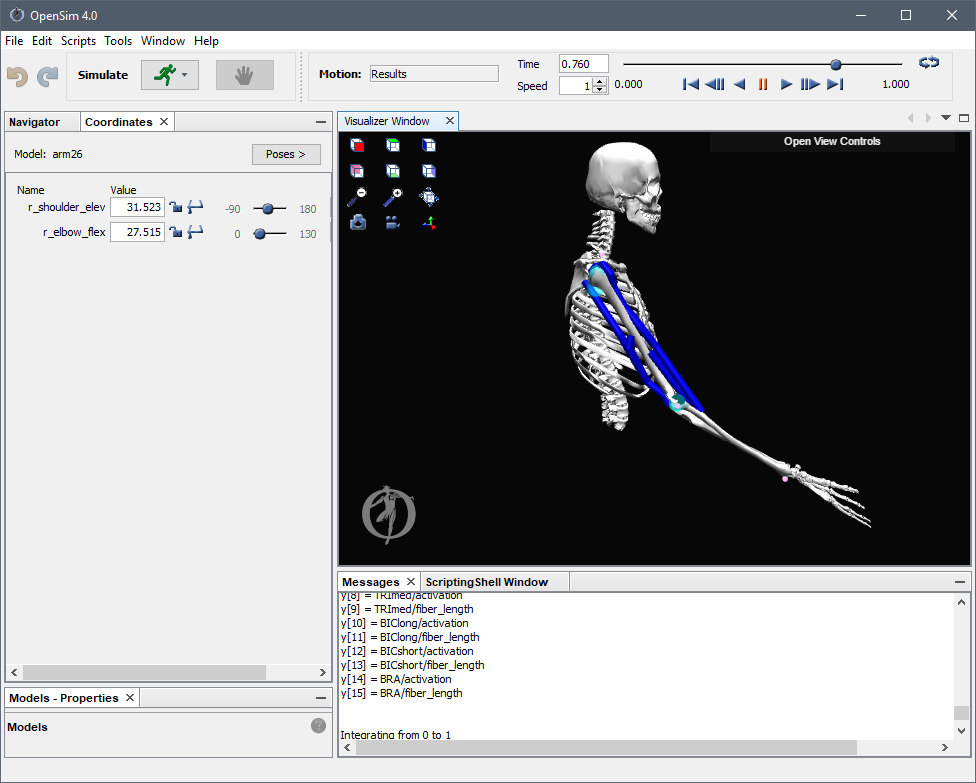Toggle the clamp for r_shoulder_elev
Viewport: 976px width, 783px height.
pos(195,207)
